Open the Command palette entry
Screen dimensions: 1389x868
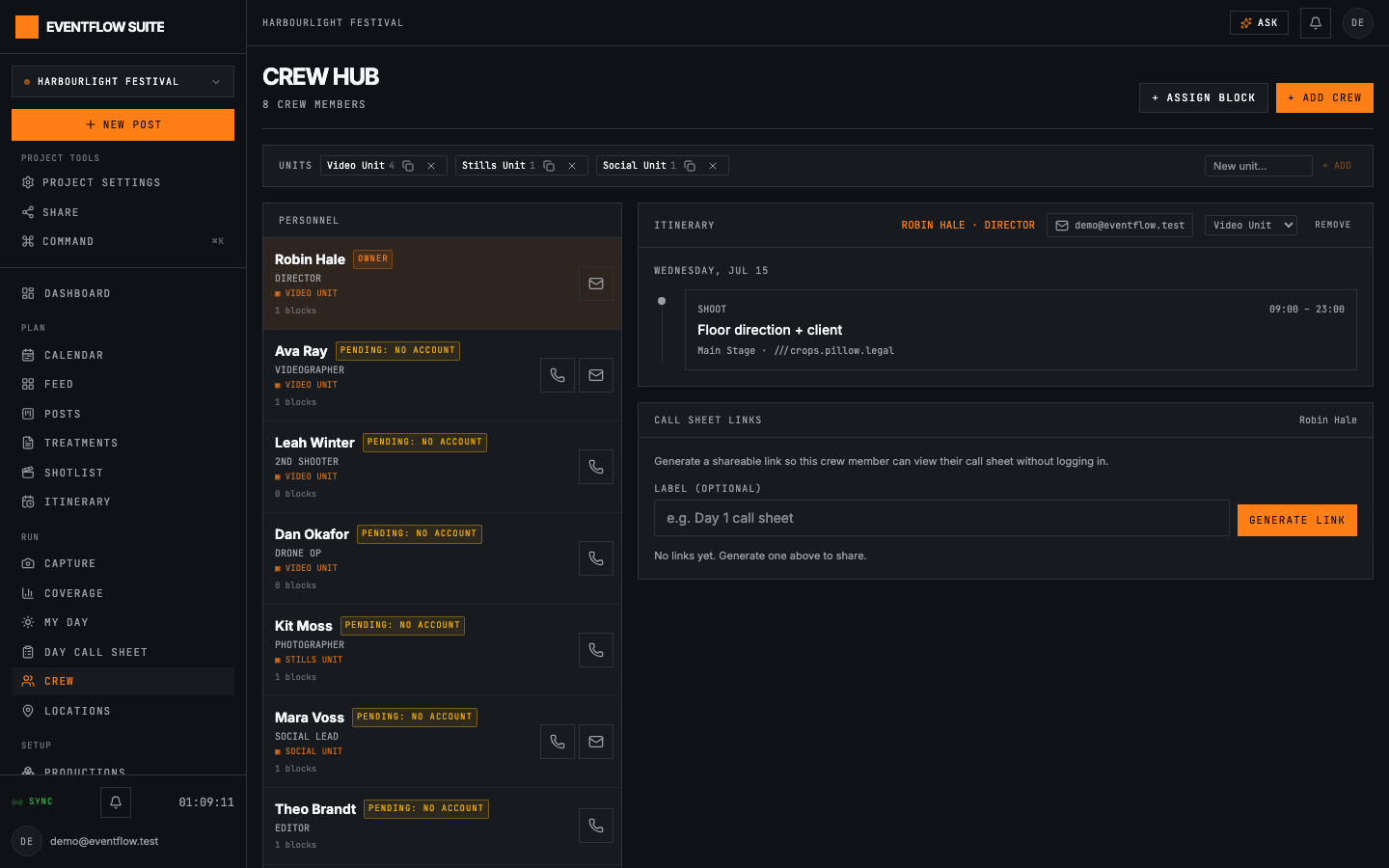click(123, 241)
